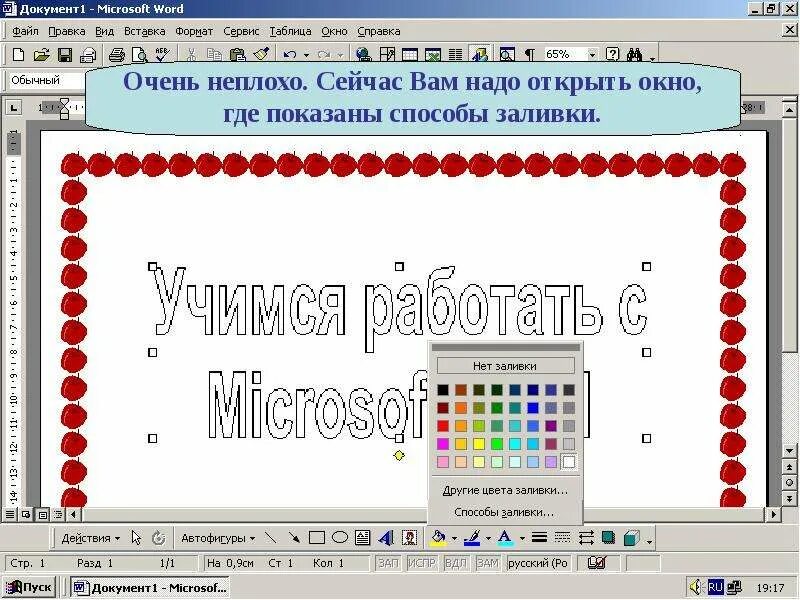Insert Clip Art picture icon
This screenshot has width=800, height=600.
(x=409, y=538)
